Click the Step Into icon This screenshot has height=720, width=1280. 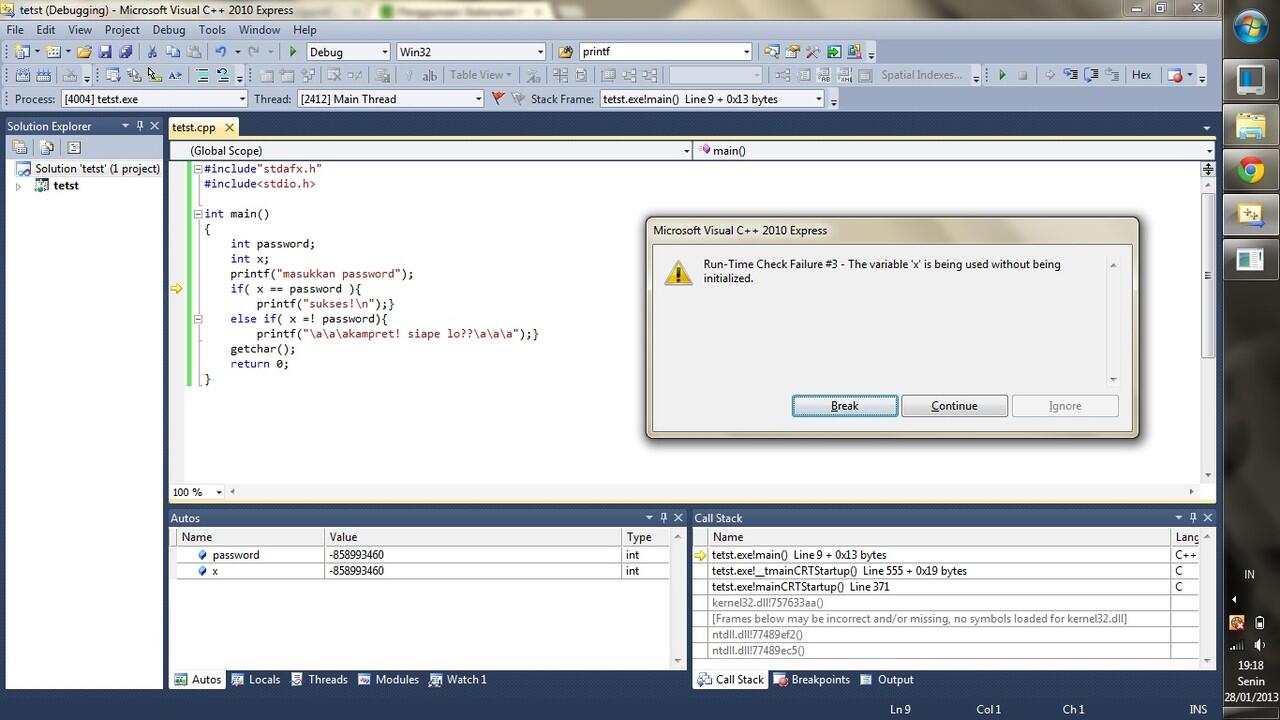click(x=1070, y=75)
